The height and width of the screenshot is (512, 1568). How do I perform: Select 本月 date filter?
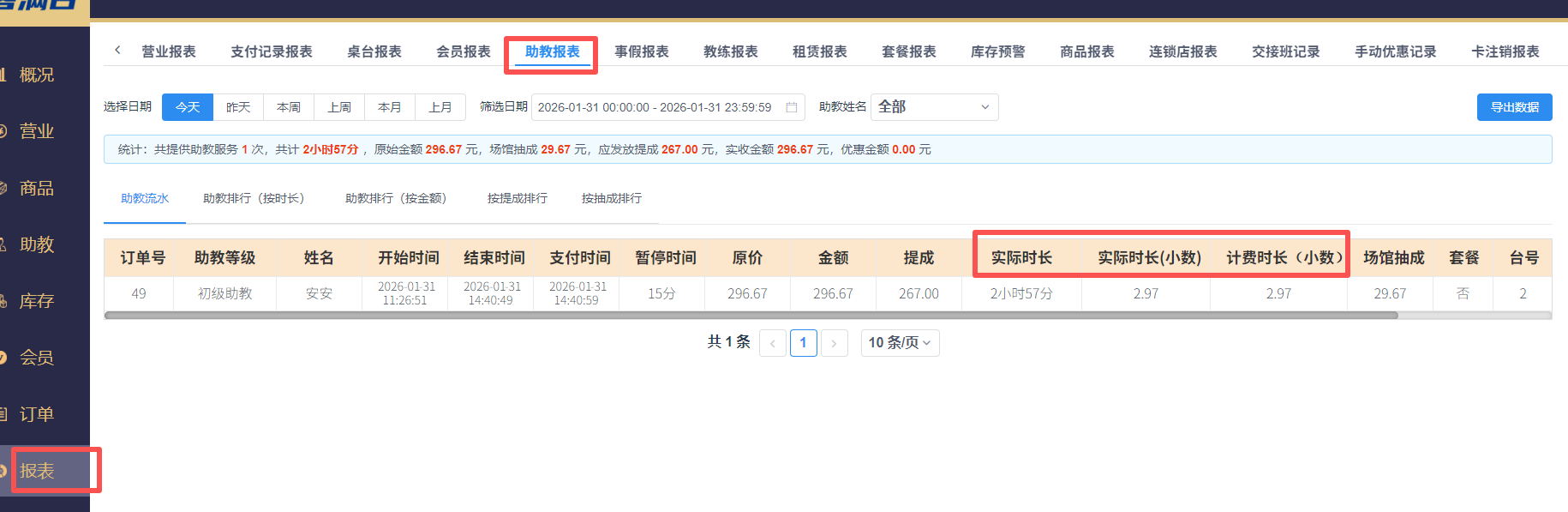point(390,107)
